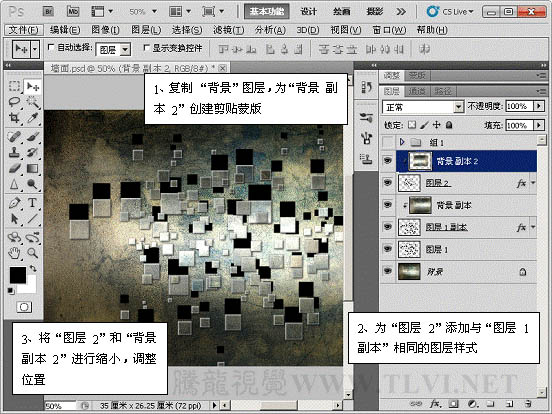This screenshot has height=414, width=552.
Task: Open the CS Live button
Action: 450,12
